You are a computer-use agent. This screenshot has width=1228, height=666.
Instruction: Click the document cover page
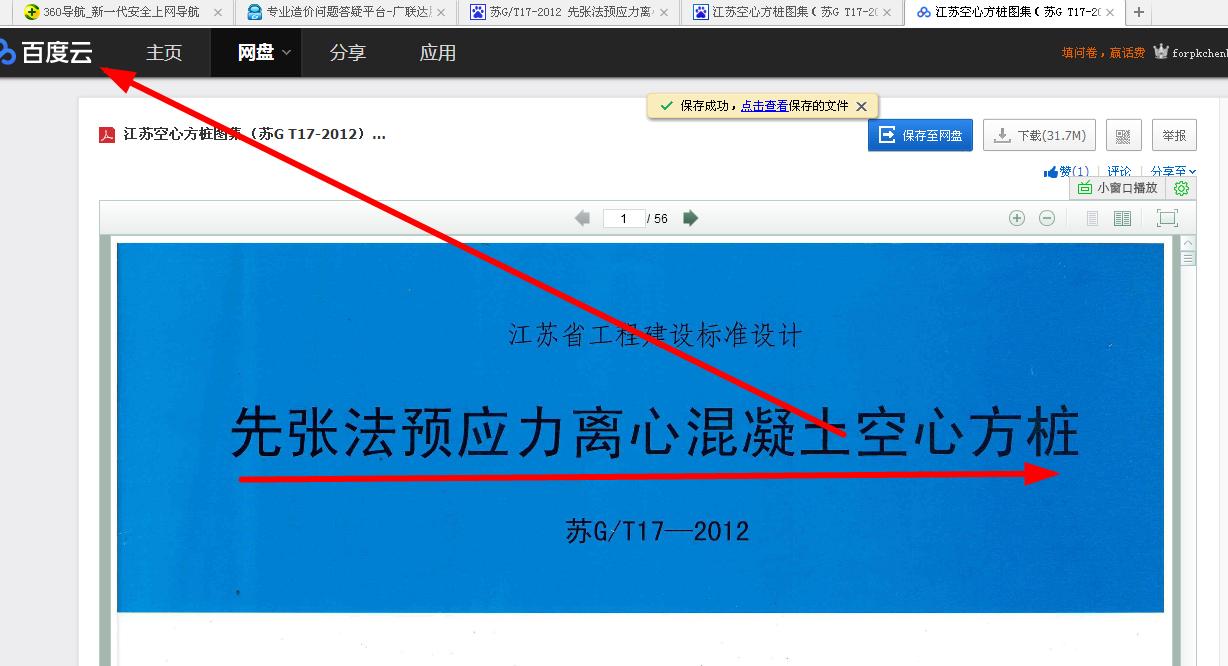[640, 427]
